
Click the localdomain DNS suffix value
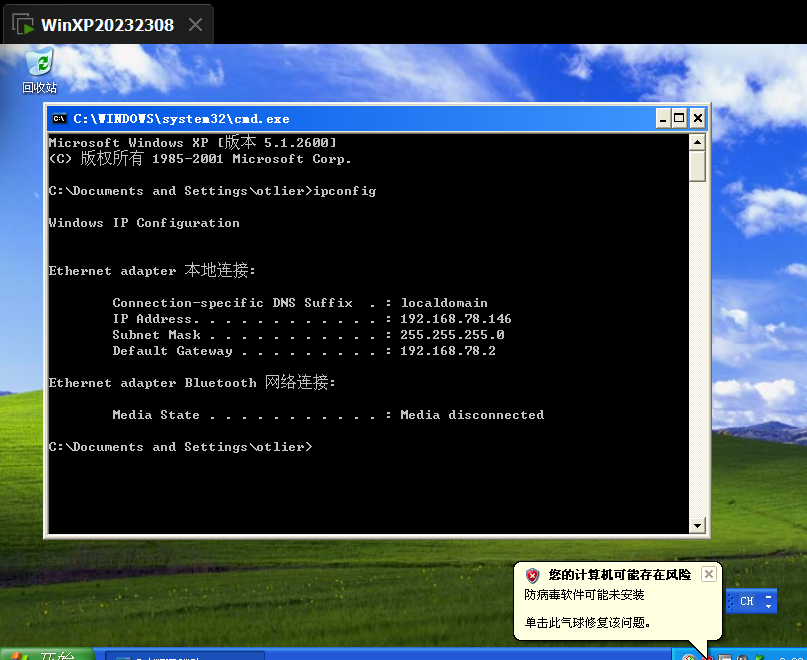click(444, 303)
